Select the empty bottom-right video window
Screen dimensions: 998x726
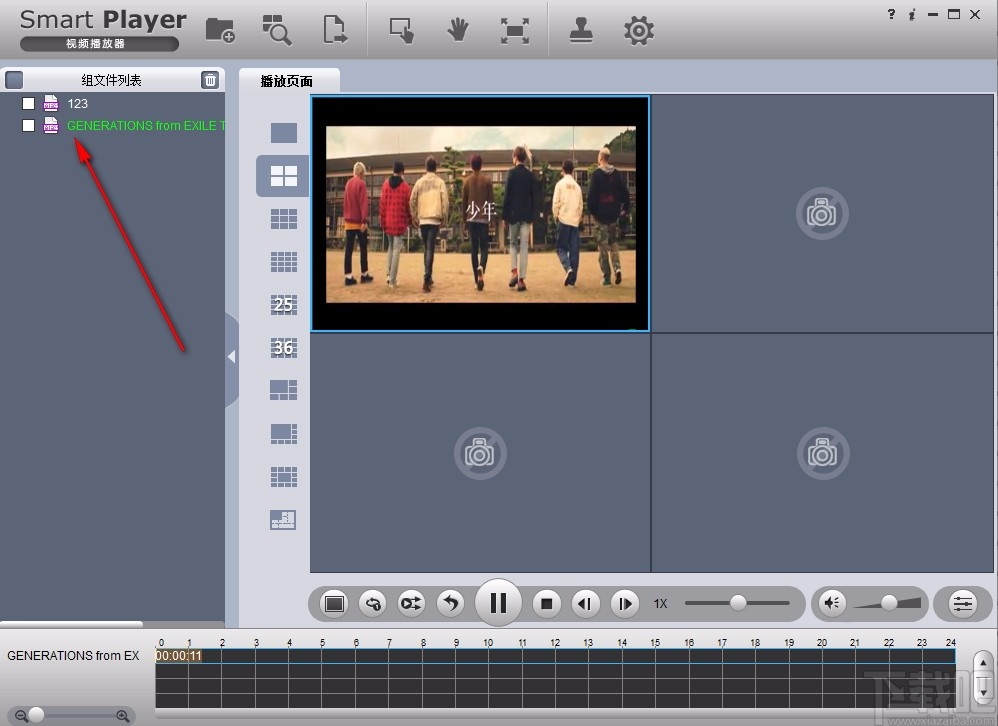pos(822,452)
